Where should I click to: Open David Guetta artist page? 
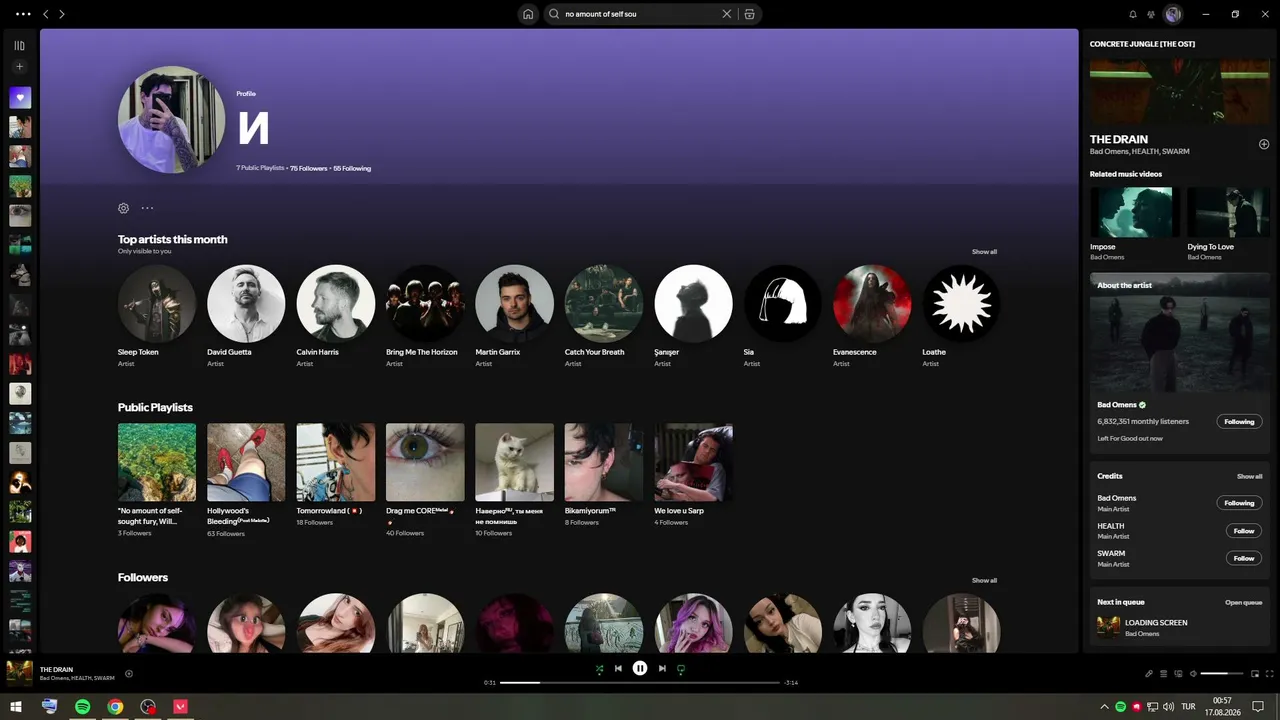point(246,316)
